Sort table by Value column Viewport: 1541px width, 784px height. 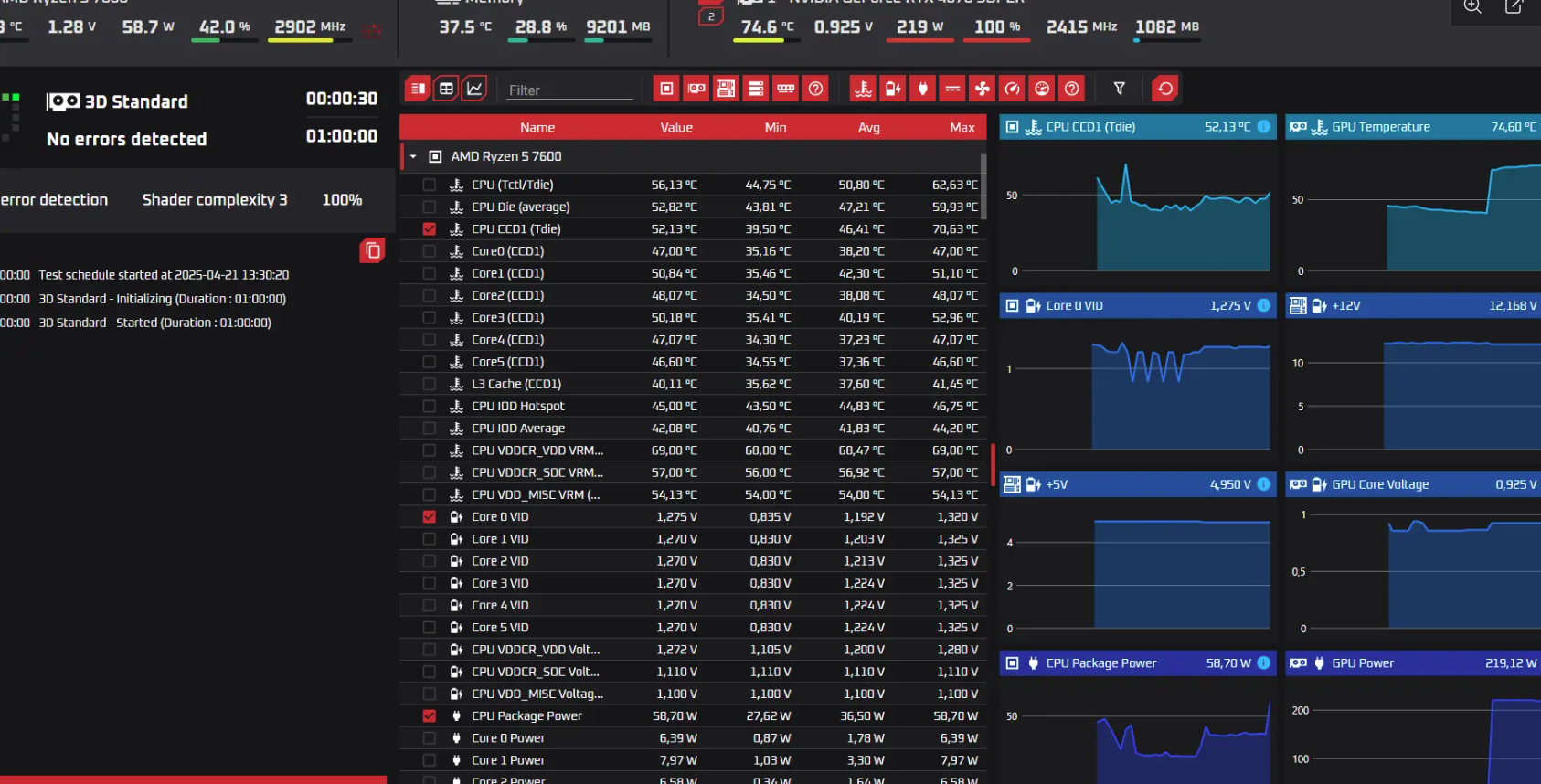pos(676,128)
